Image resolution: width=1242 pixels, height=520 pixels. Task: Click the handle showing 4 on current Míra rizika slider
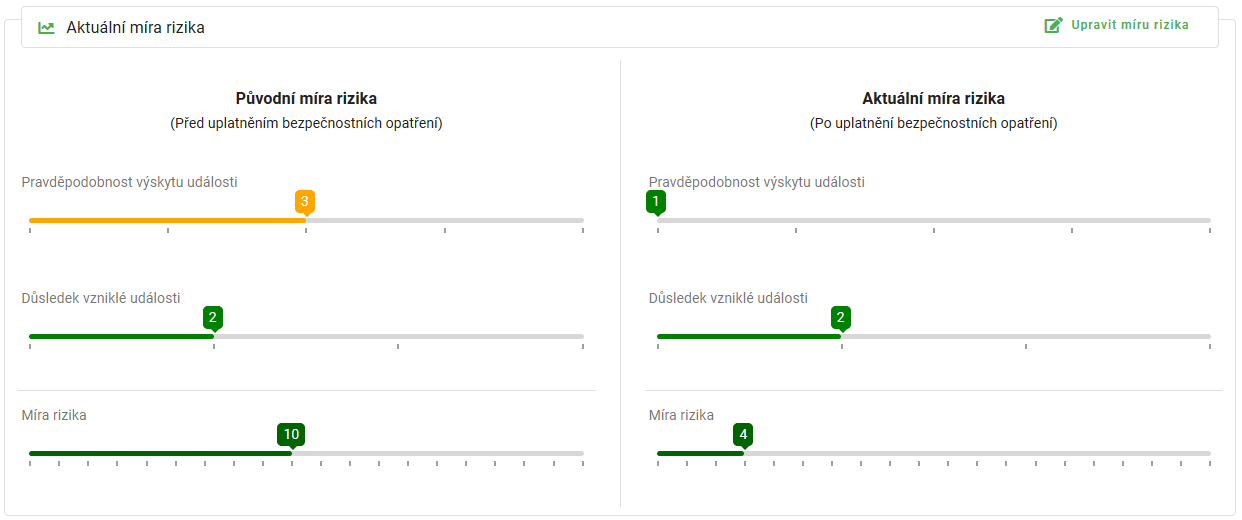click(742, 435)
